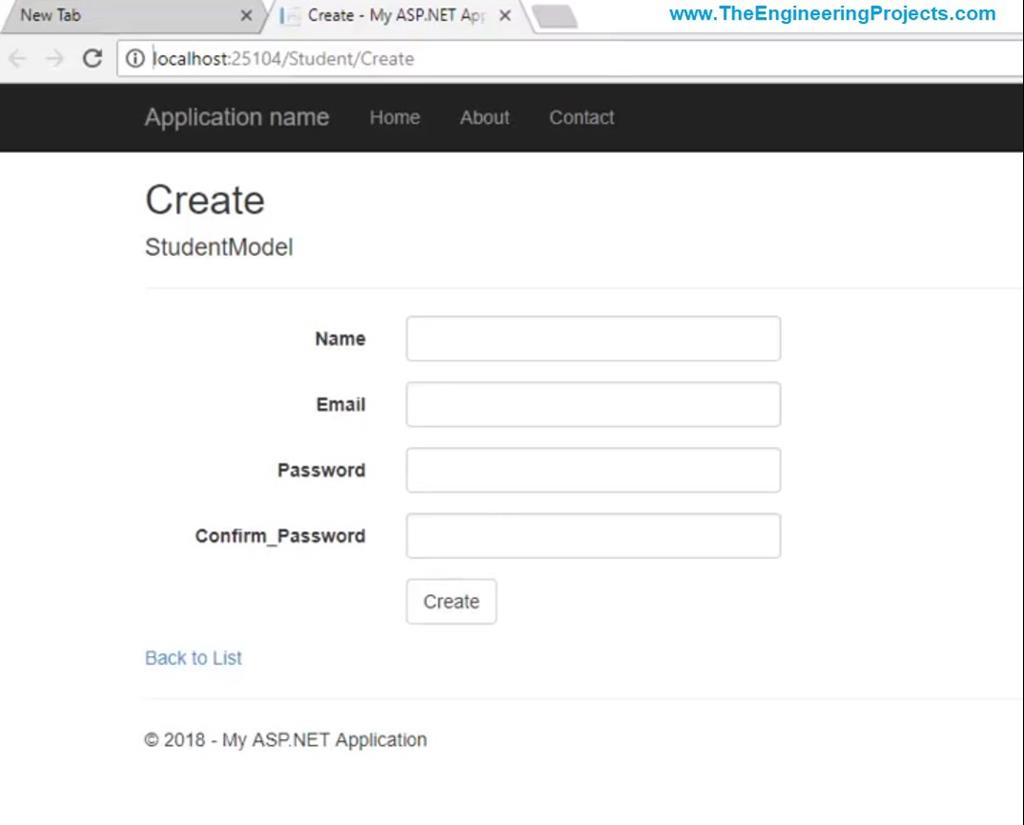Click inside the Confirm_Password input field
This screenshot has height=825, width=1024.
[592, 536]
